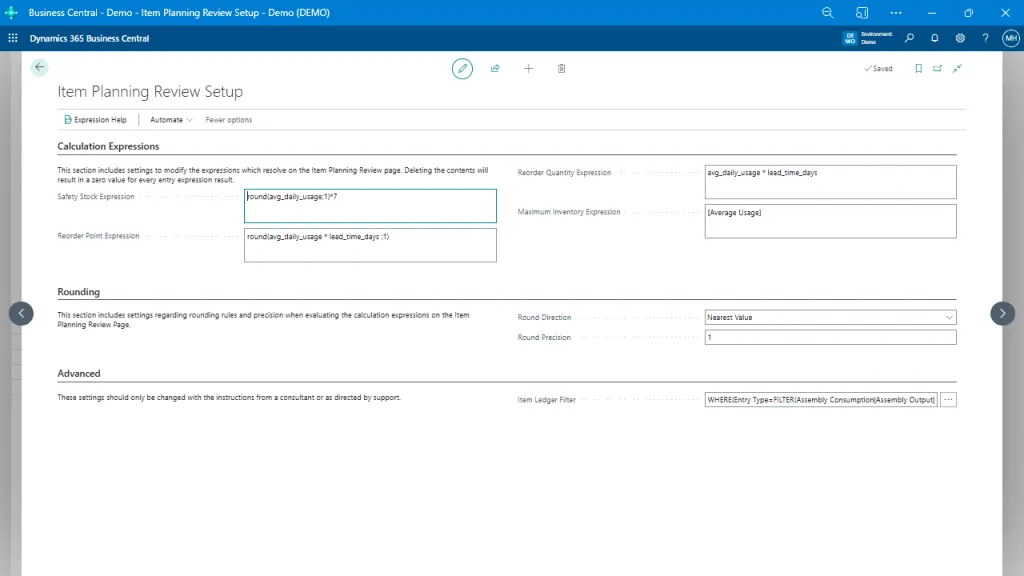Viewport: 1024px width, 576px height.
Task: Create a new record with the plus icon
Action: 528,68
